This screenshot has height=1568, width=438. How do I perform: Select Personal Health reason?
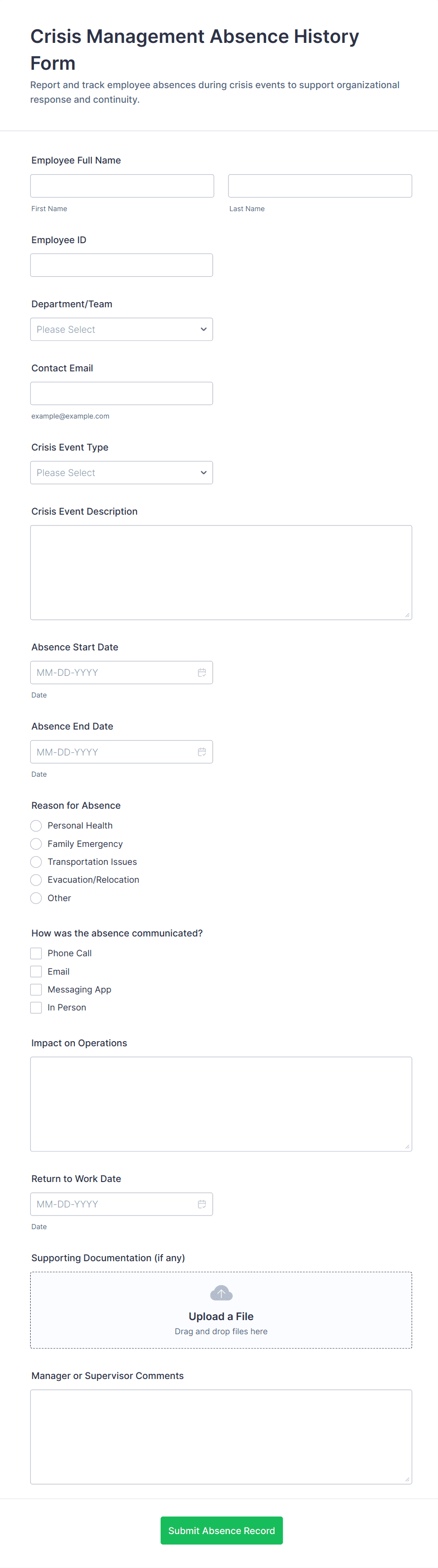37,825
